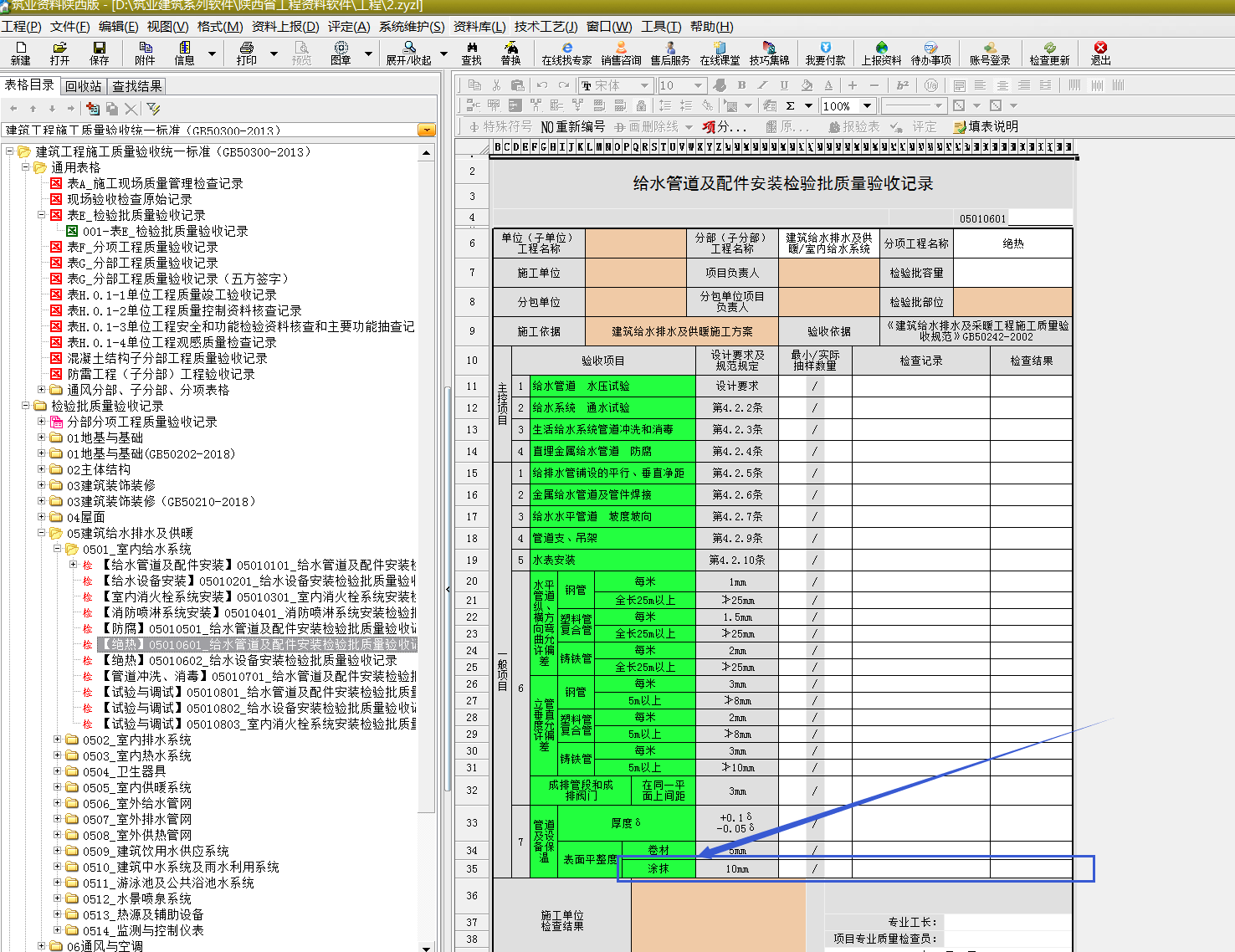
Task: Select 表F_分项工程质量验收记录 in tree
Action: point(142,247)
